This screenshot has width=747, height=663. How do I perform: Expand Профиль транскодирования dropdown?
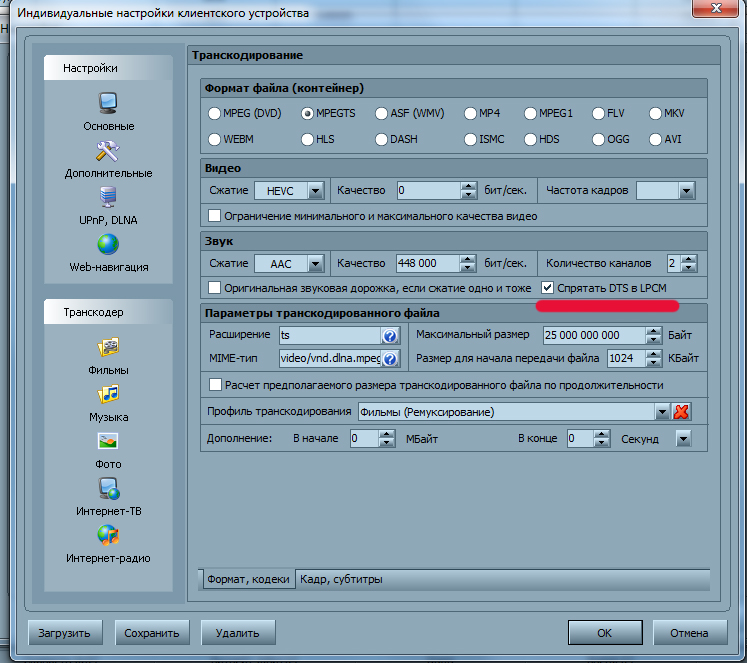661,412
